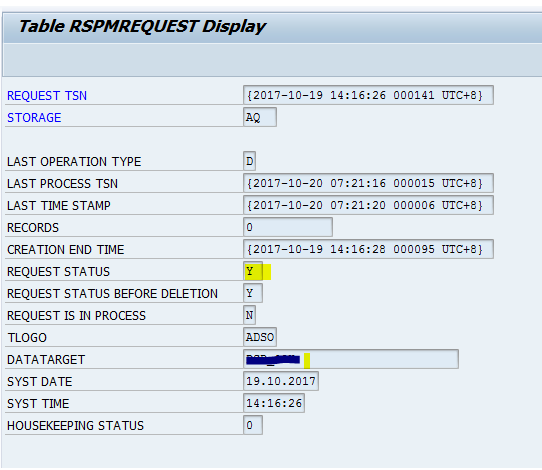Viewport: 542px width, 470px height.
Task: Click the CREATION END TIME label
Action: pos(65,250)
